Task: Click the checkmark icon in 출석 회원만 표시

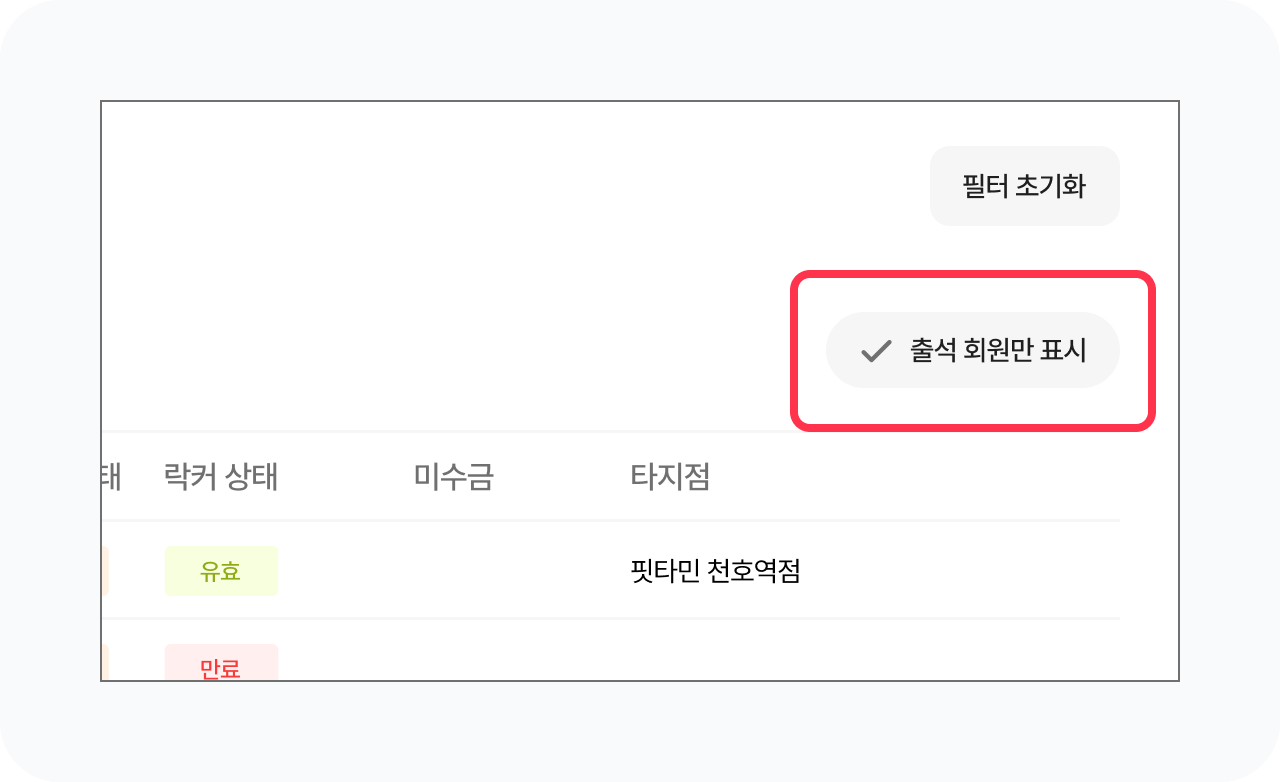Action: (x=876, y=351)
